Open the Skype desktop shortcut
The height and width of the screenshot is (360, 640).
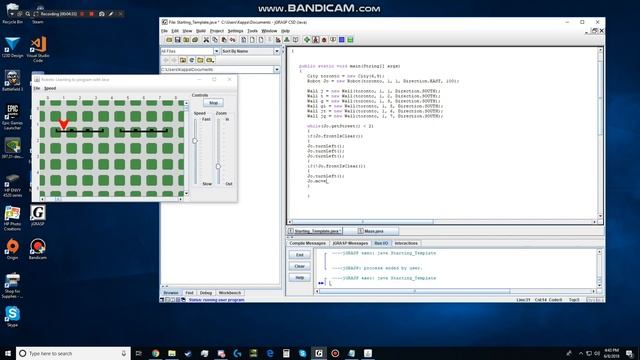pyautogui.click(x=12, y=316)
